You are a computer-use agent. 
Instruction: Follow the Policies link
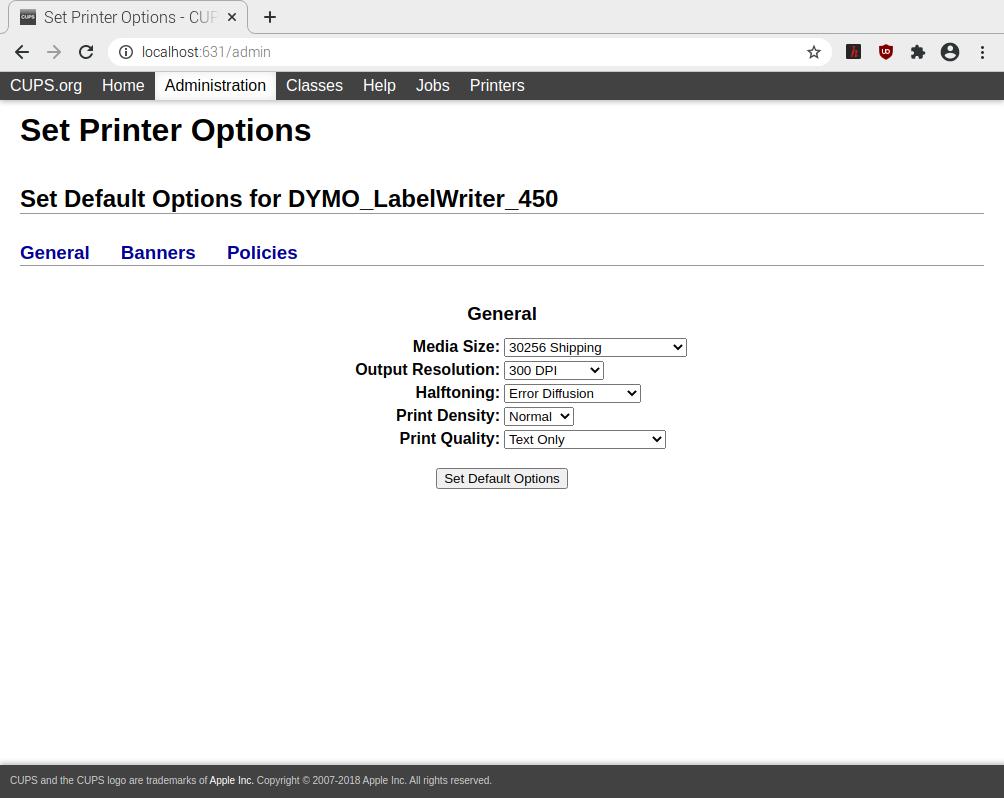(262, 253)
